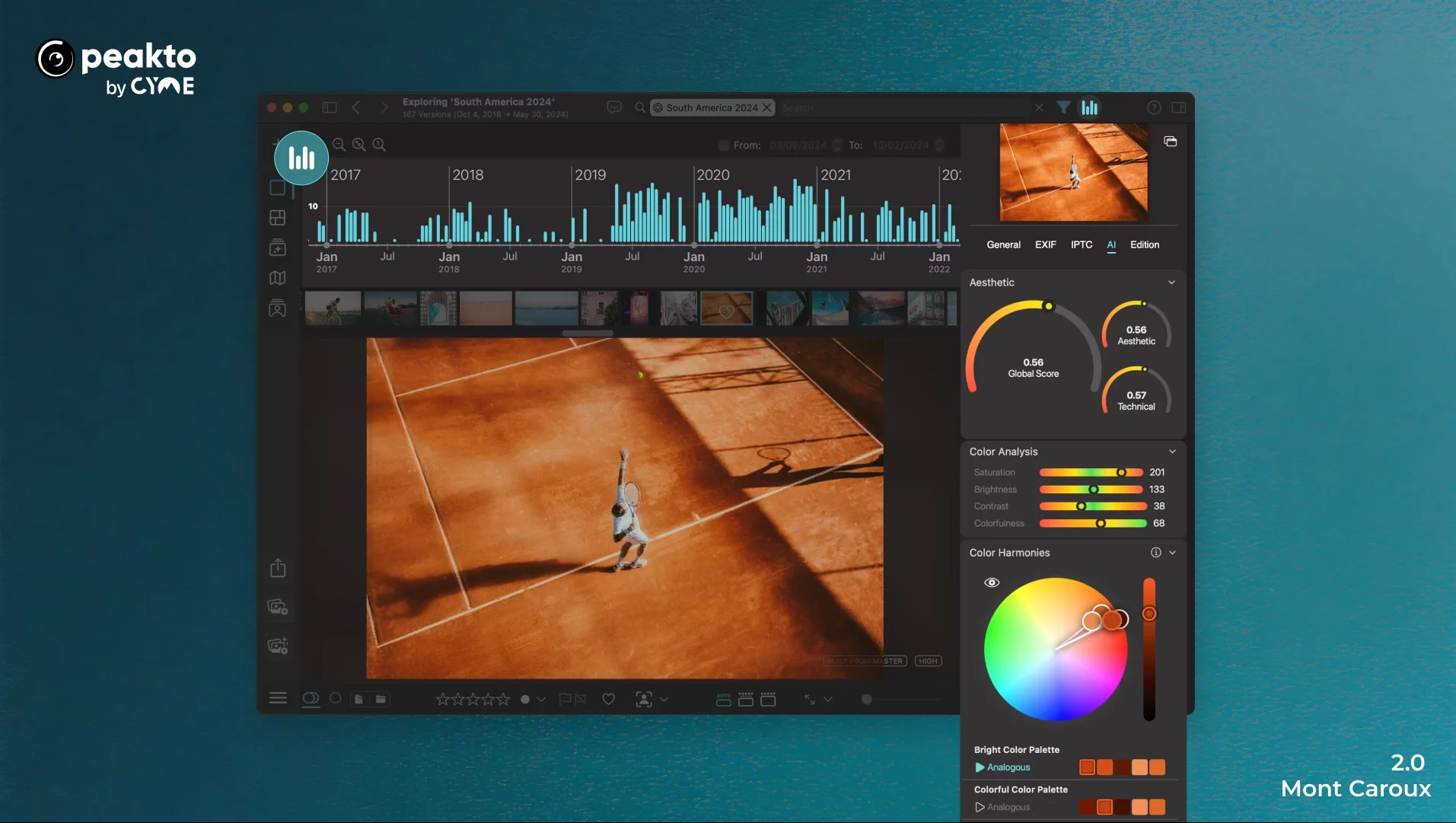Open the grid view in sidebar
The height and width of the screenshot is (823, 1456).
click(x=278, y=218)
